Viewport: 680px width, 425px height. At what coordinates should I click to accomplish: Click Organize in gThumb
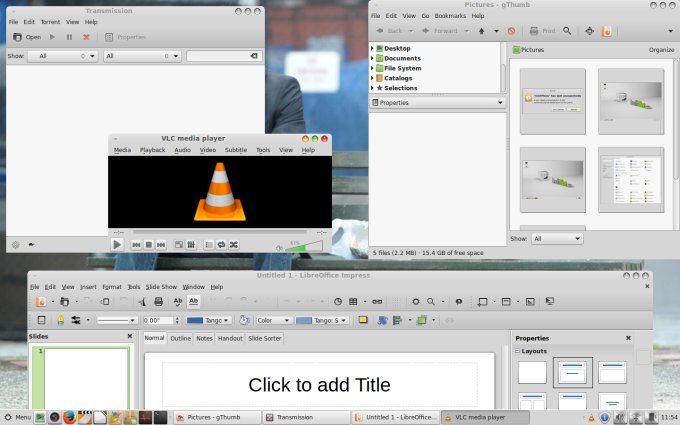[x=661, y=49]
